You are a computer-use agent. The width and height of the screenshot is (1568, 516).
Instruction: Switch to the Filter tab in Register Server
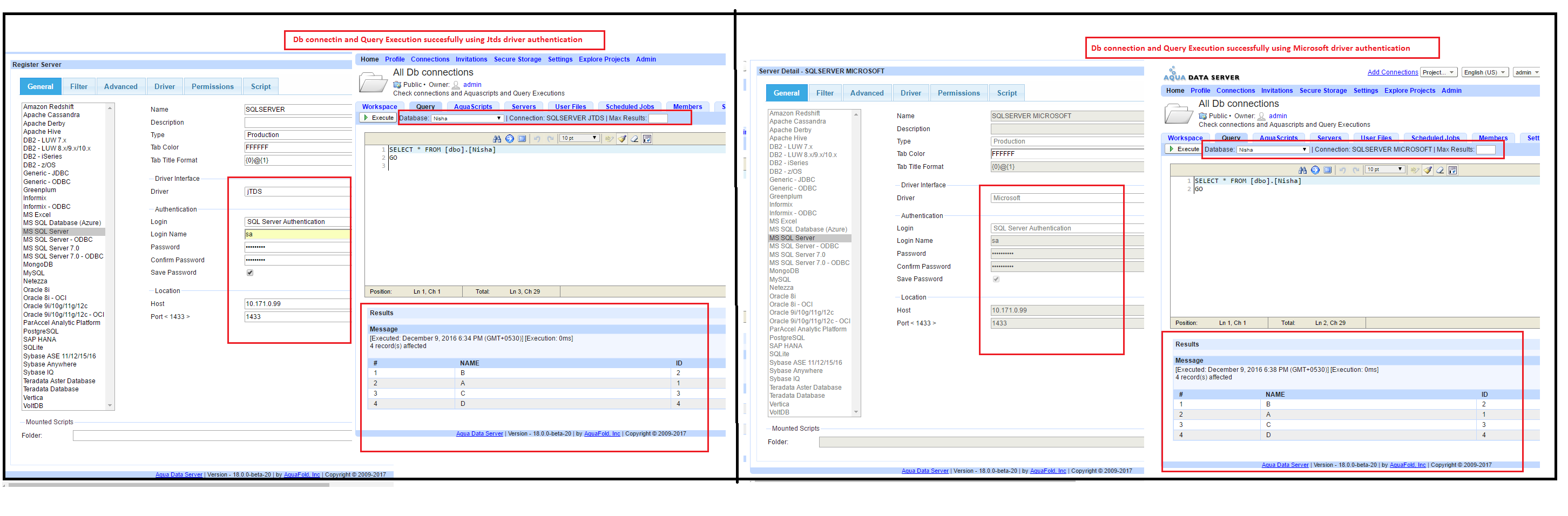78,86
